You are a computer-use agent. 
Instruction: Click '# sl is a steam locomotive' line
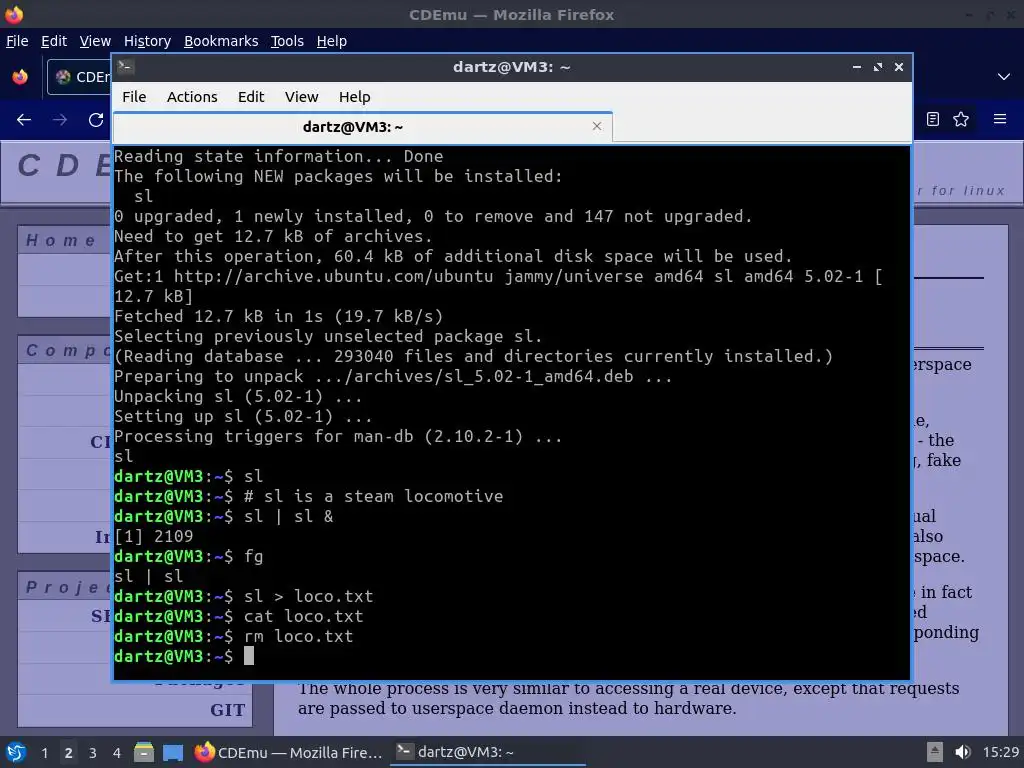point(374,496)
